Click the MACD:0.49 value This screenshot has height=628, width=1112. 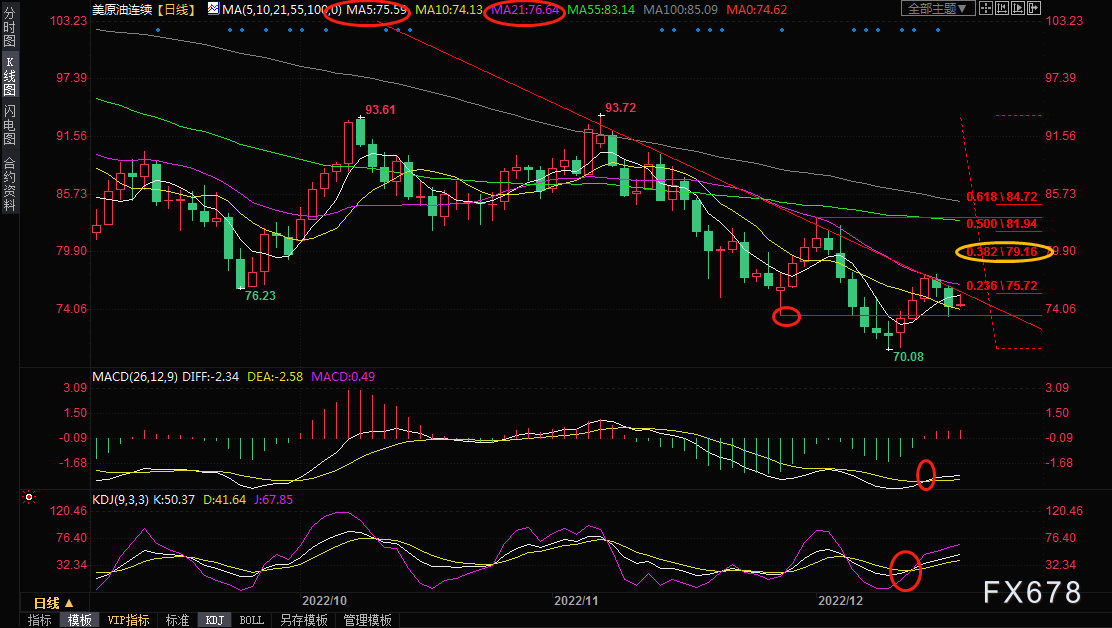(343, 376)
